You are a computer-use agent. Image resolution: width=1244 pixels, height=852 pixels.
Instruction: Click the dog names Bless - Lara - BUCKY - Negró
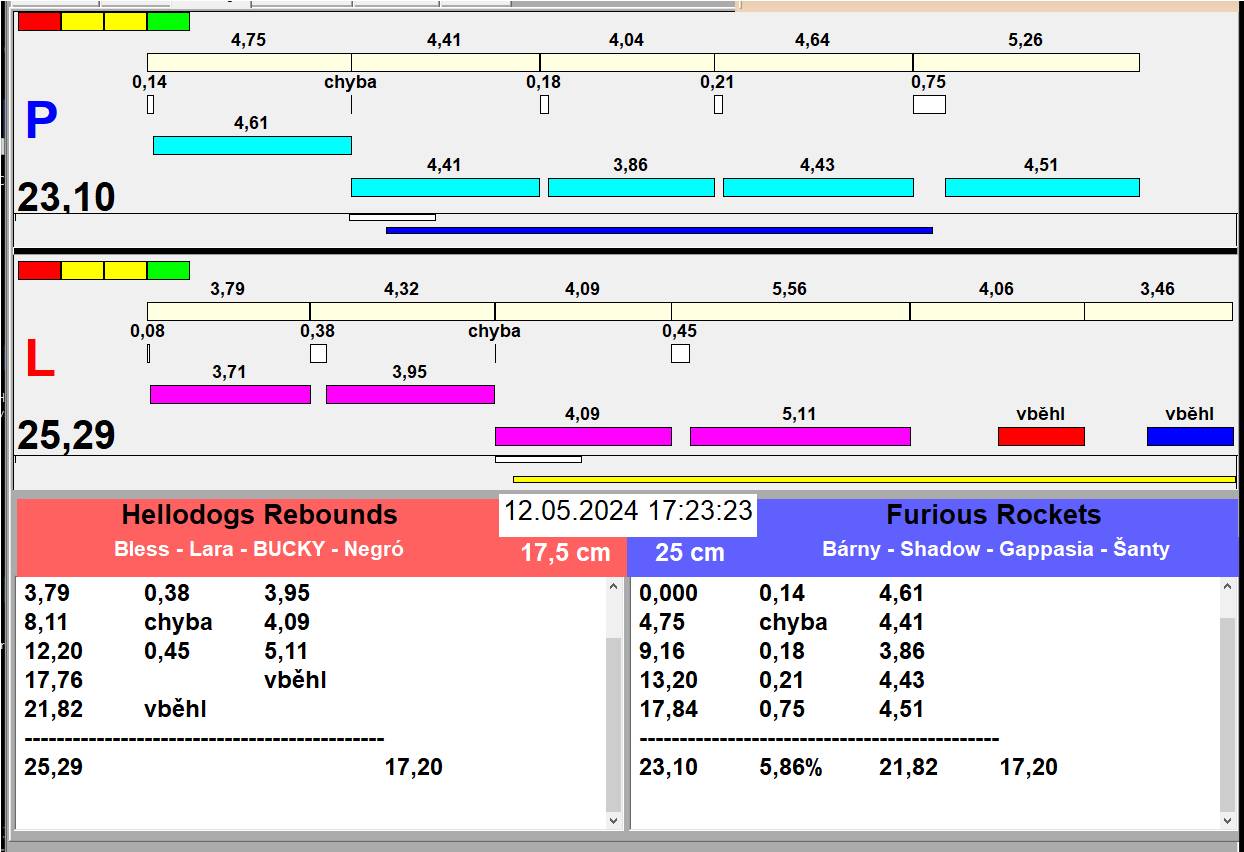(x=259, y=549)
